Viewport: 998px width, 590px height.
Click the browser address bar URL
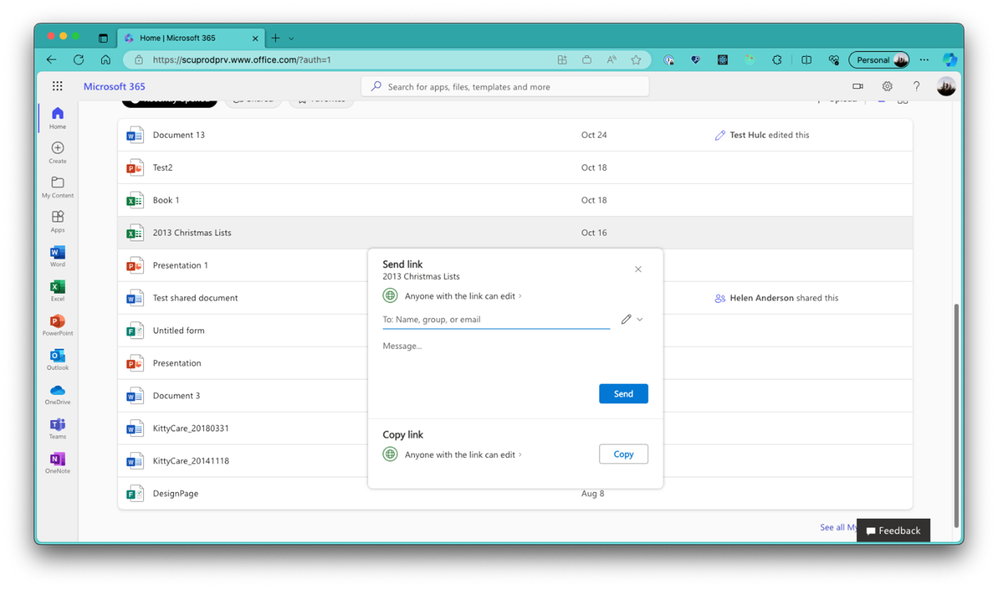point(242,60)
